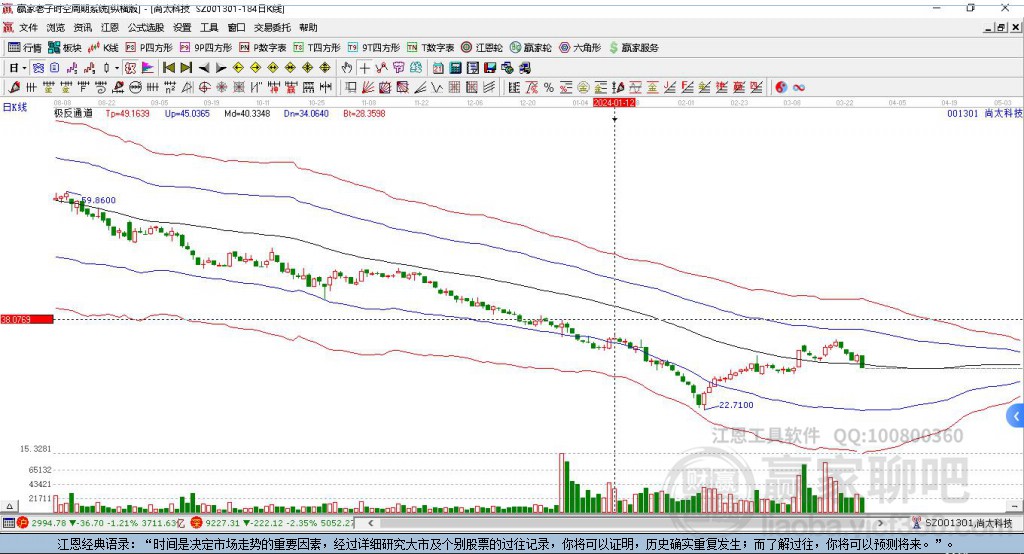Click the percent sign toolbar icon
The width and height of the screenshot is (1024, 554).
coord(549,88)
